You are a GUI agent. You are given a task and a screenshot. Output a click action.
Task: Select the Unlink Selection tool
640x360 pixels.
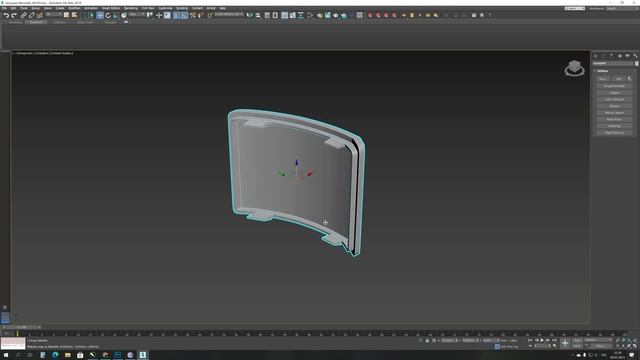click(31, 15)
